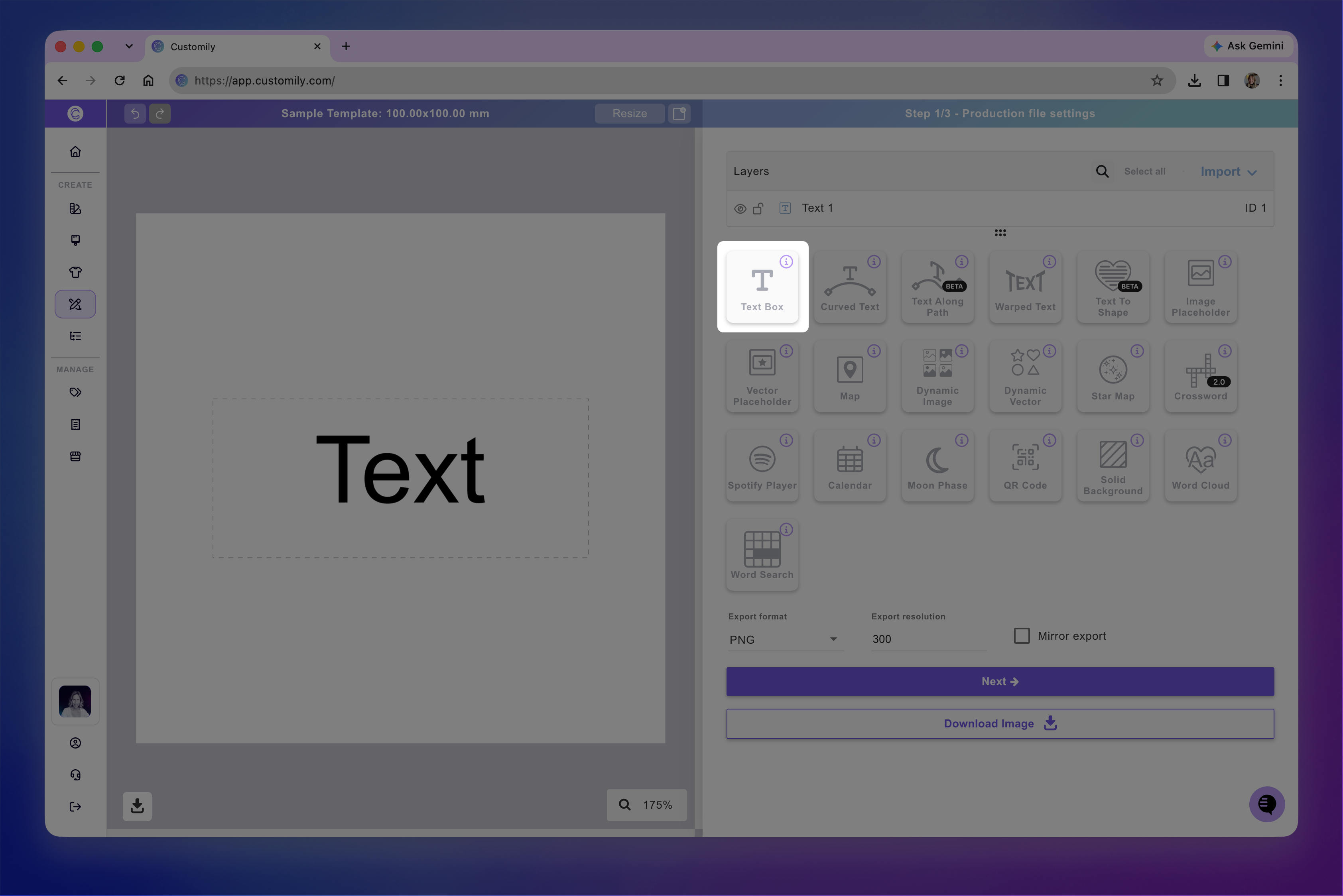Switch to the Customily browser tab
The width and height of the screenshot is (1343, 896).
[x=238, y=47]
